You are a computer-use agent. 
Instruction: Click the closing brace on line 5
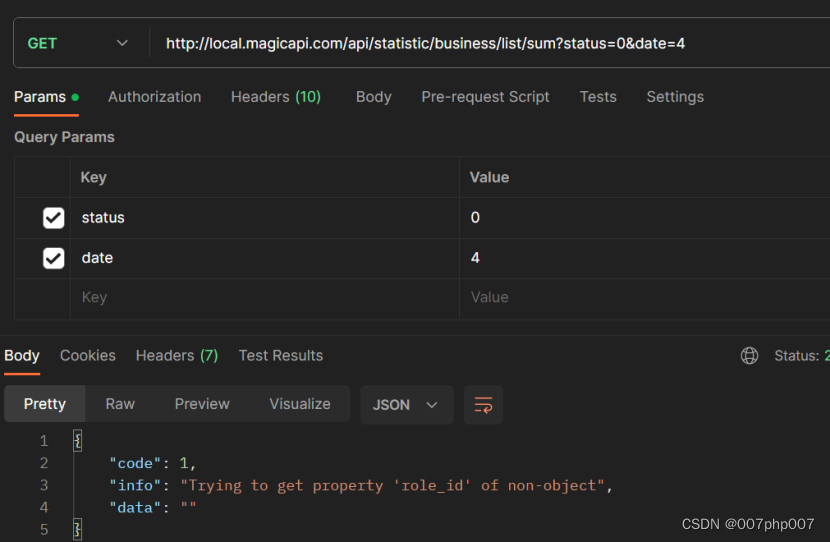click(x=77, y=529)
